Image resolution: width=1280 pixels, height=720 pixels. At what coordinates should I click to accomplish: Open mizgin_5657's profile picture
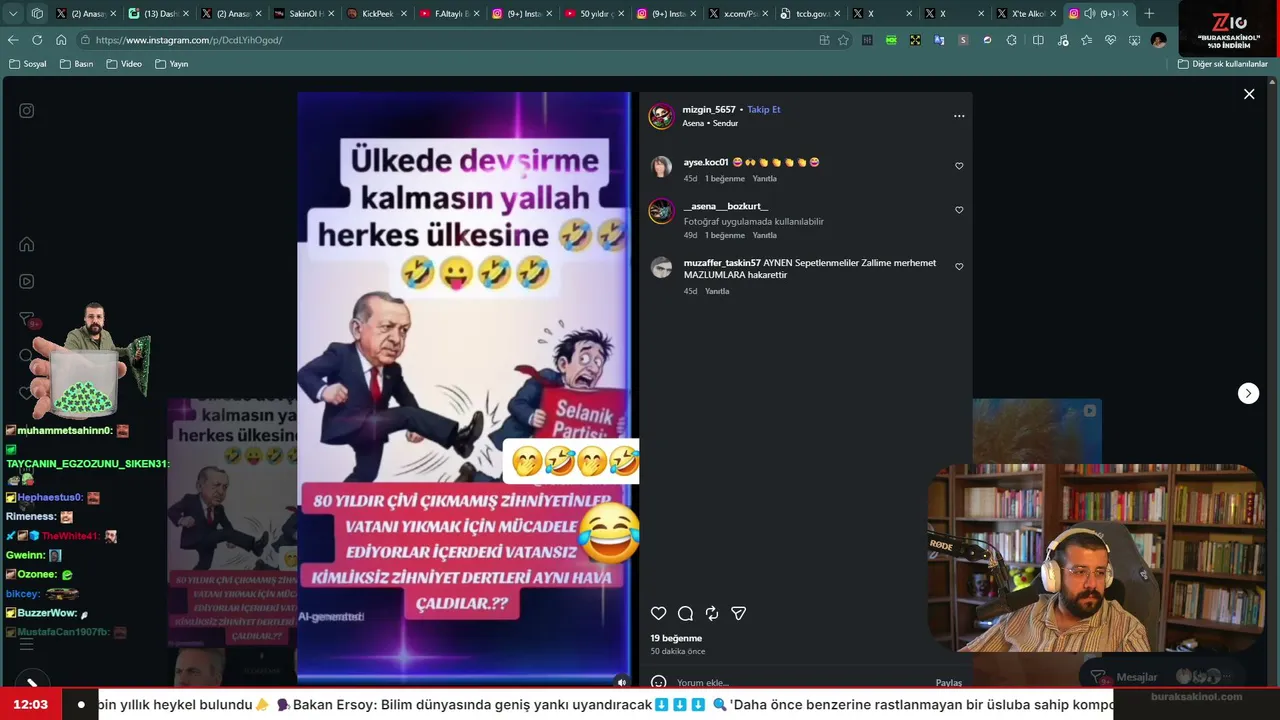click(661, 116)
